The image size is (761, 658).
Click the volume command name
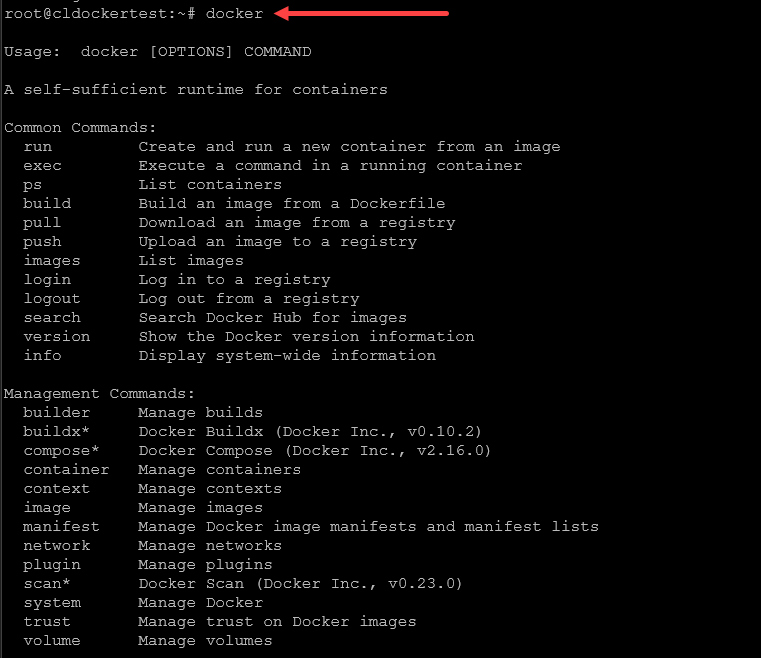(52, 640)
